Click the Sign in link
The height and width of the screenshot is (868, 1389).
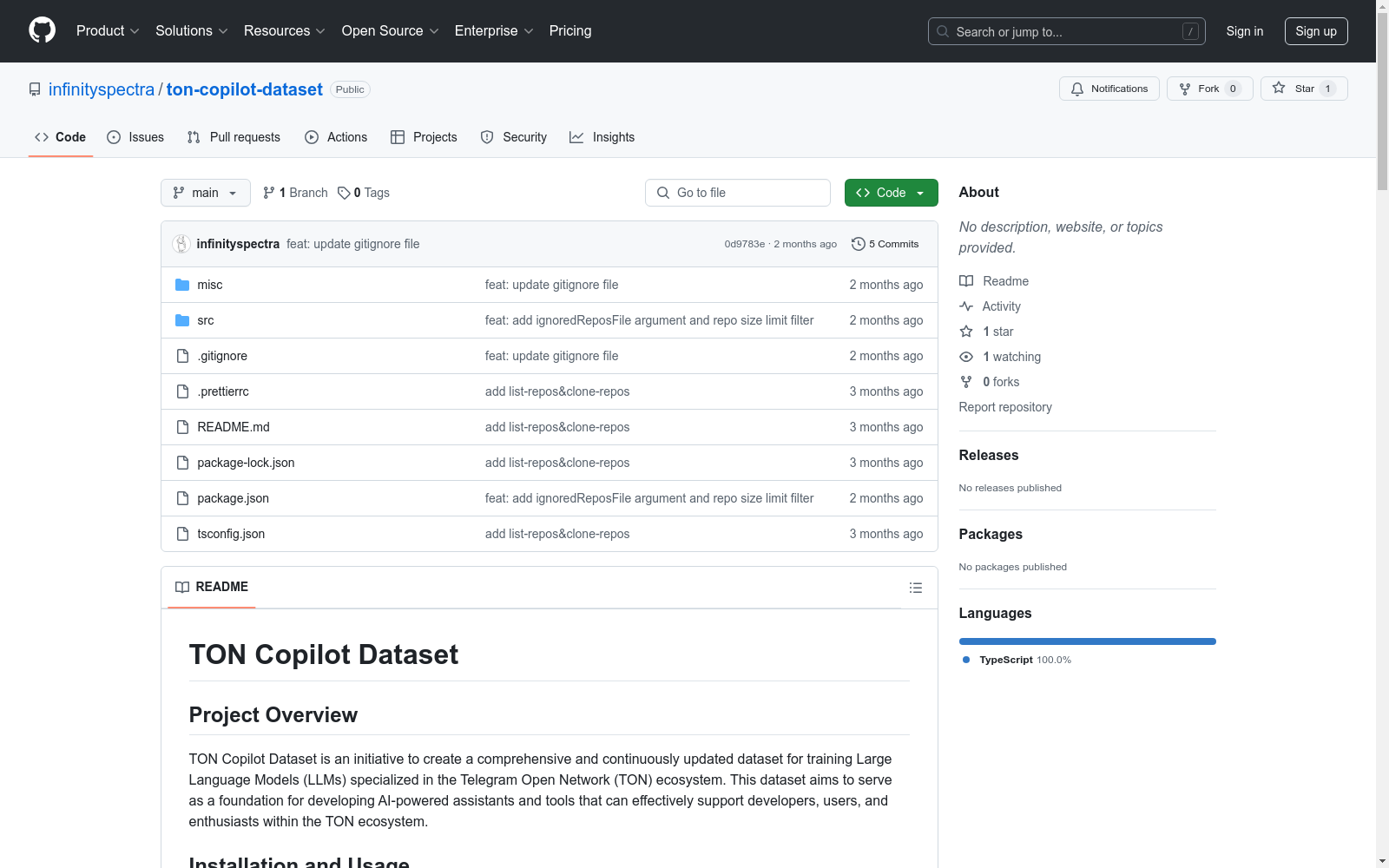(x=1245, y=31)
